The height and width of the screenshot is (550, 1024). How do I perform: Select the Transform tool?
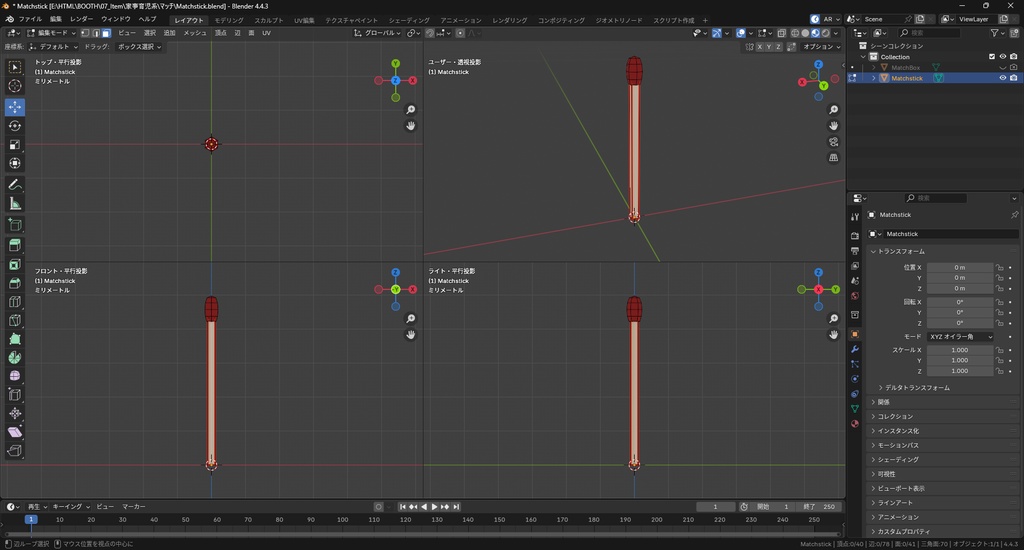point(14,163)
